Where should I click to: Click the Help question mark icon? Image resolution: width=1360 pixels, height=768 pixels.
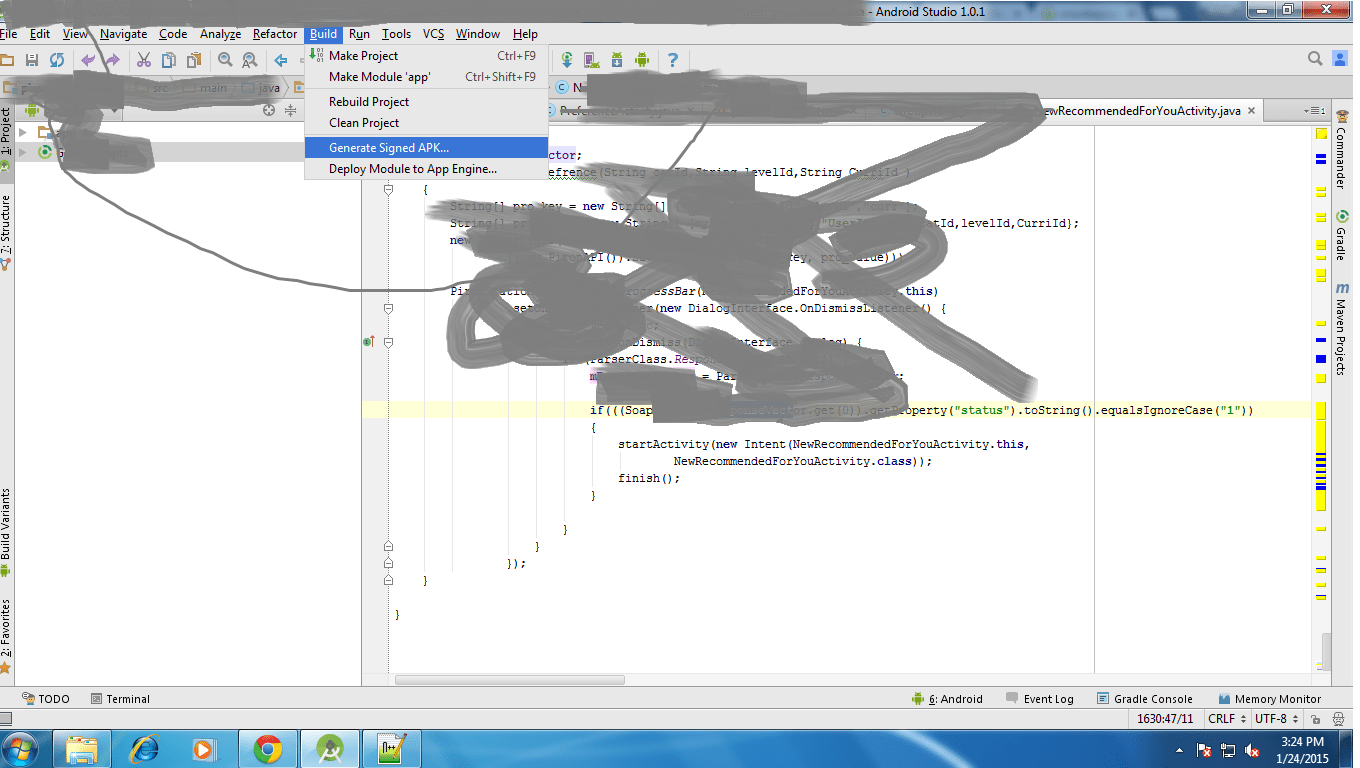[x=673, y=60]
